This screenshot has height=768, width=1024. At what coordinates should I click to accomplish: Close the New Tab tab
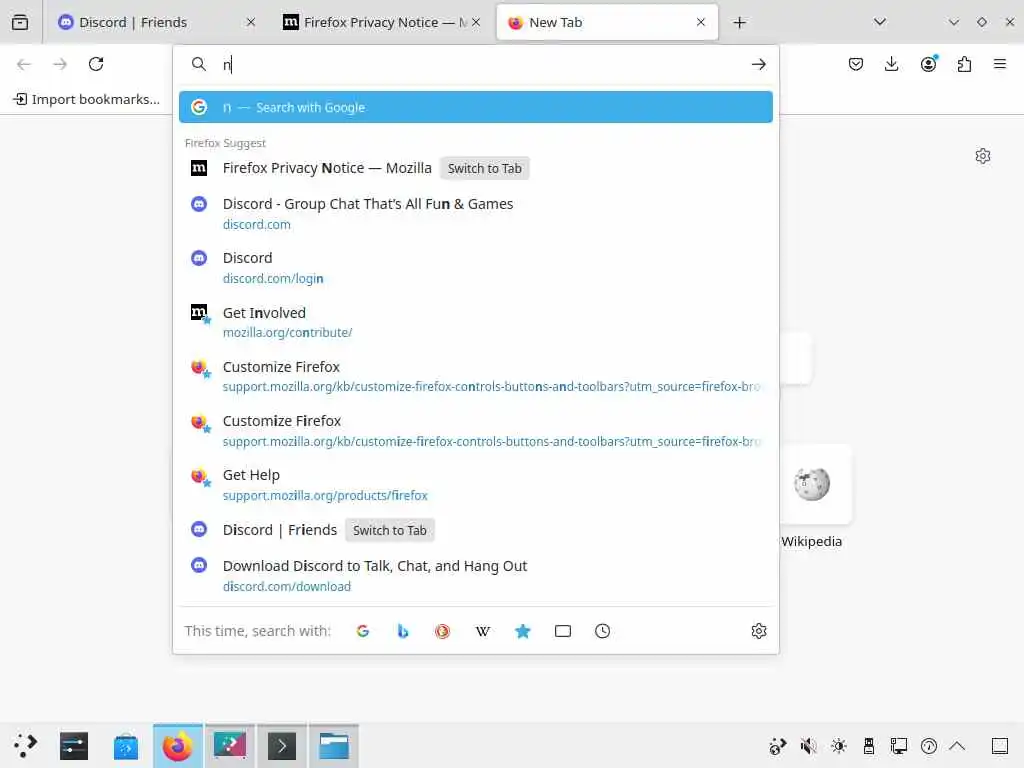[701, 22]
